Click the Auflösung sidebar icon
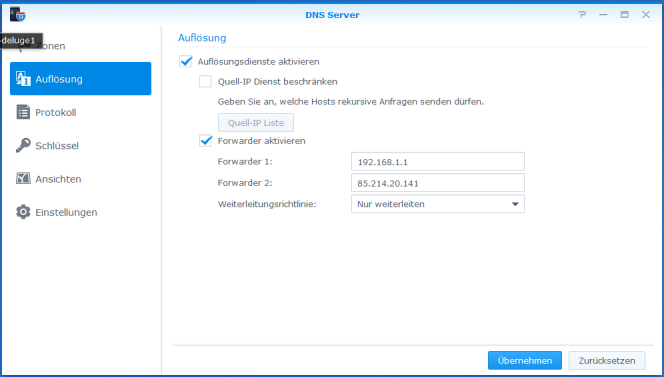Screen dimensions: 664x377 [x=23, y=79]
